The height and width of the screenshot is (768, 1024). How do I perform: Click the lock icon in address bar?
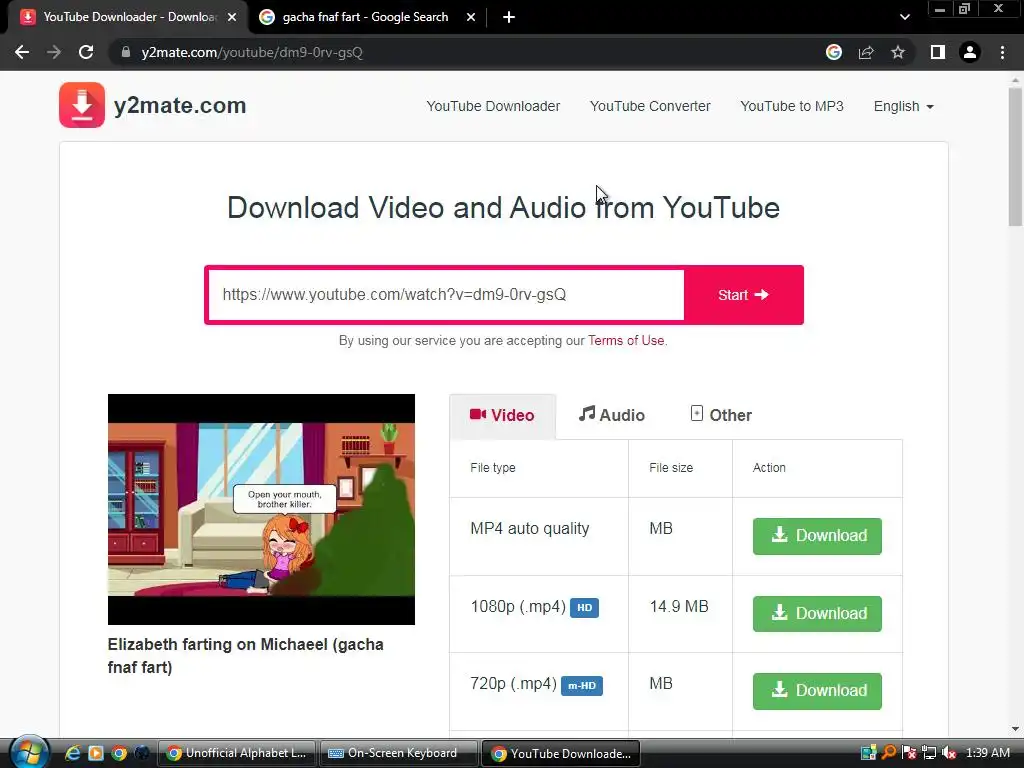(125, 52)
